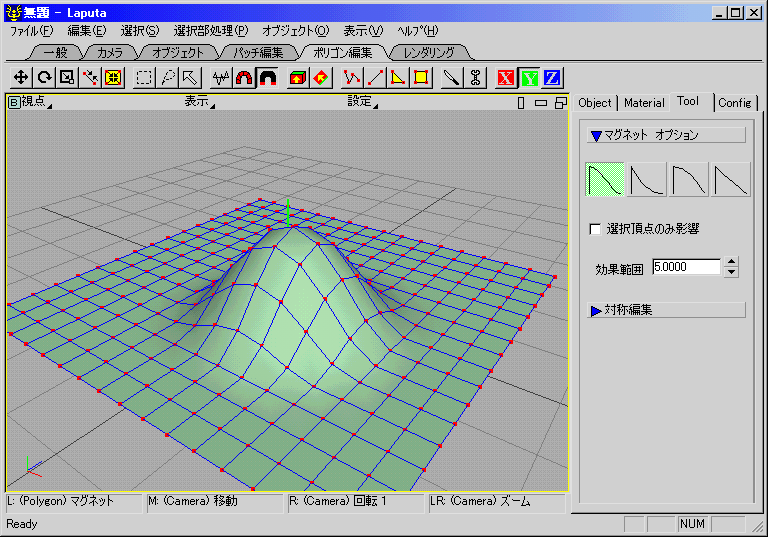
Task: Click status text L: (Polygon) マグネット
Action: pos(61,501)
